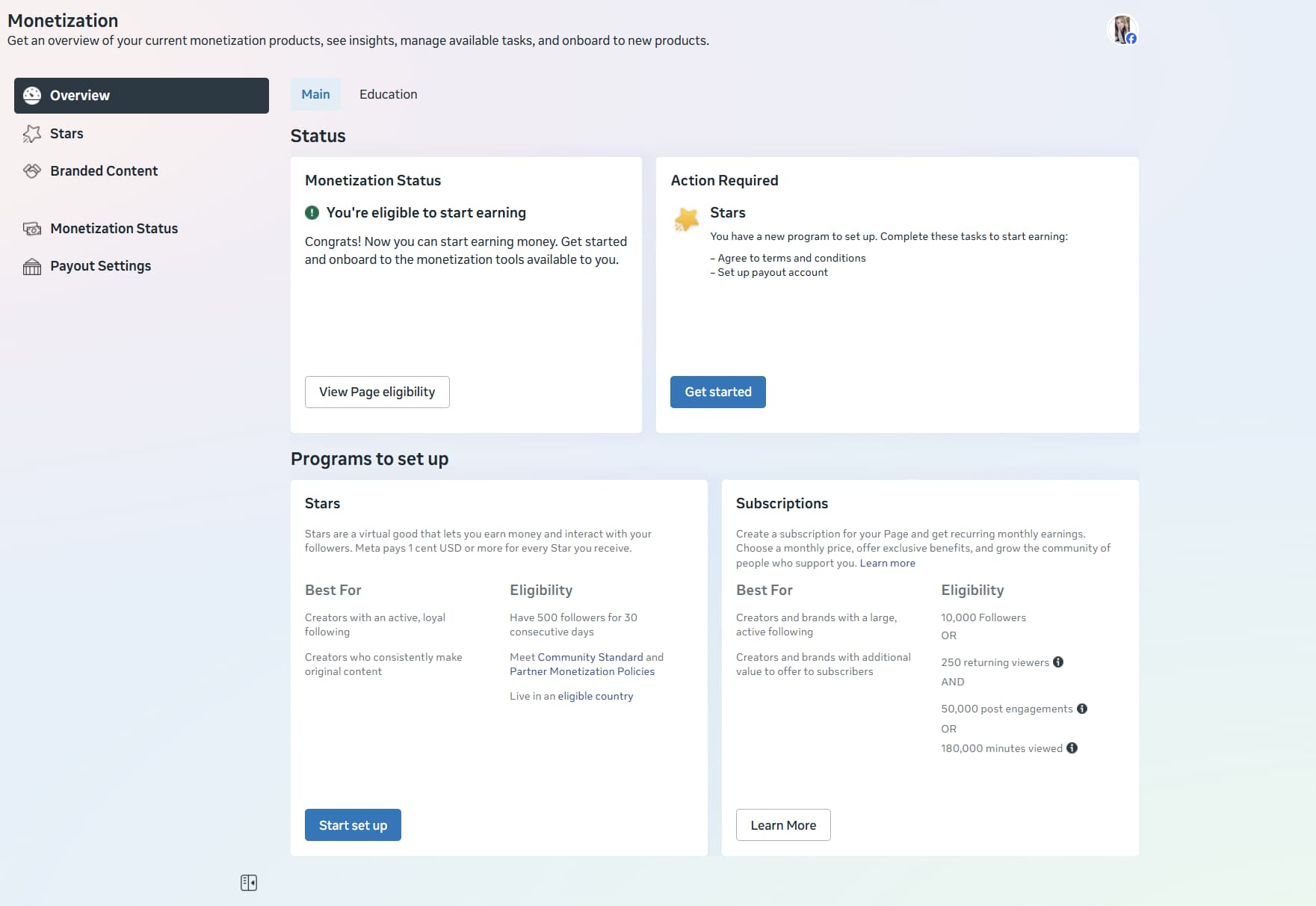
Task: Open the profile avatar menu
Action: pos(1122,30)
